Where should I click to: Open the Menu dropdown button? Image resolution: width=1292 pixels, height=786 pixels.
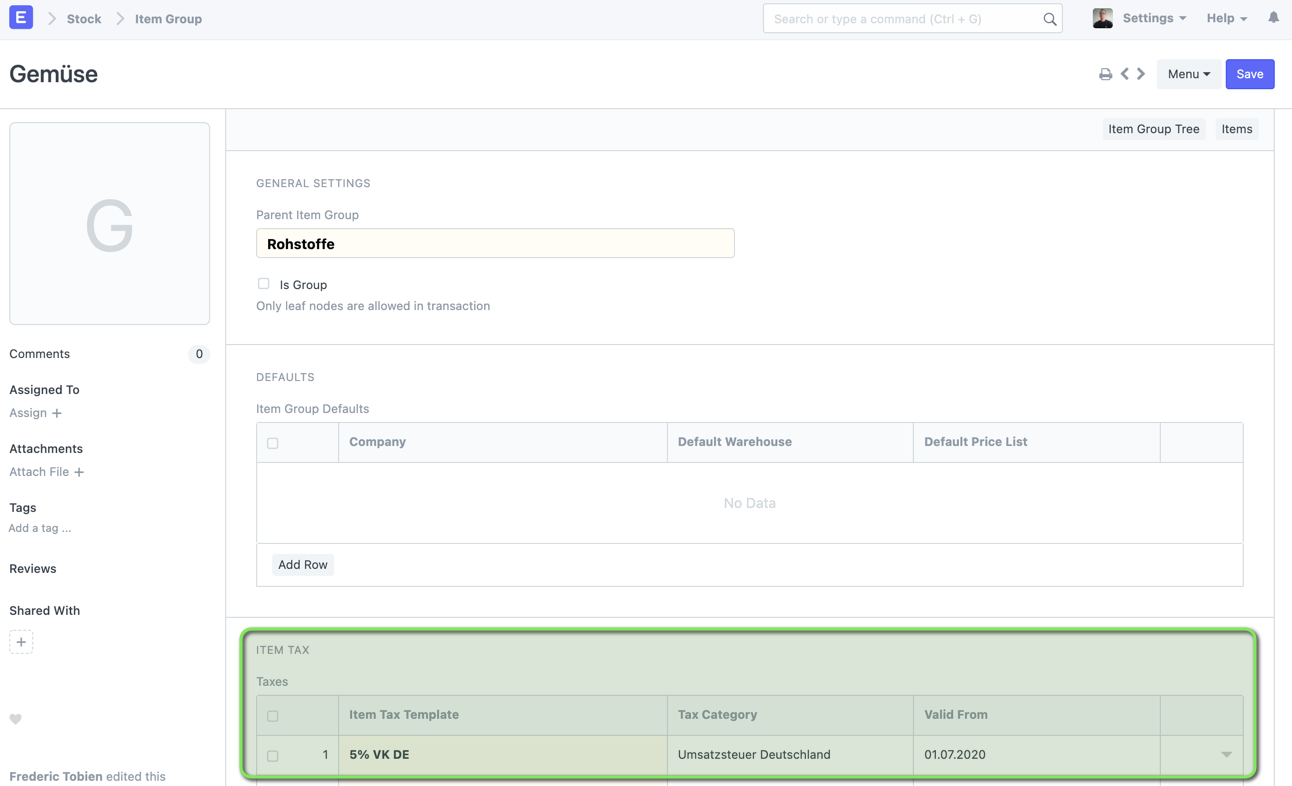tap(1188, 74)
